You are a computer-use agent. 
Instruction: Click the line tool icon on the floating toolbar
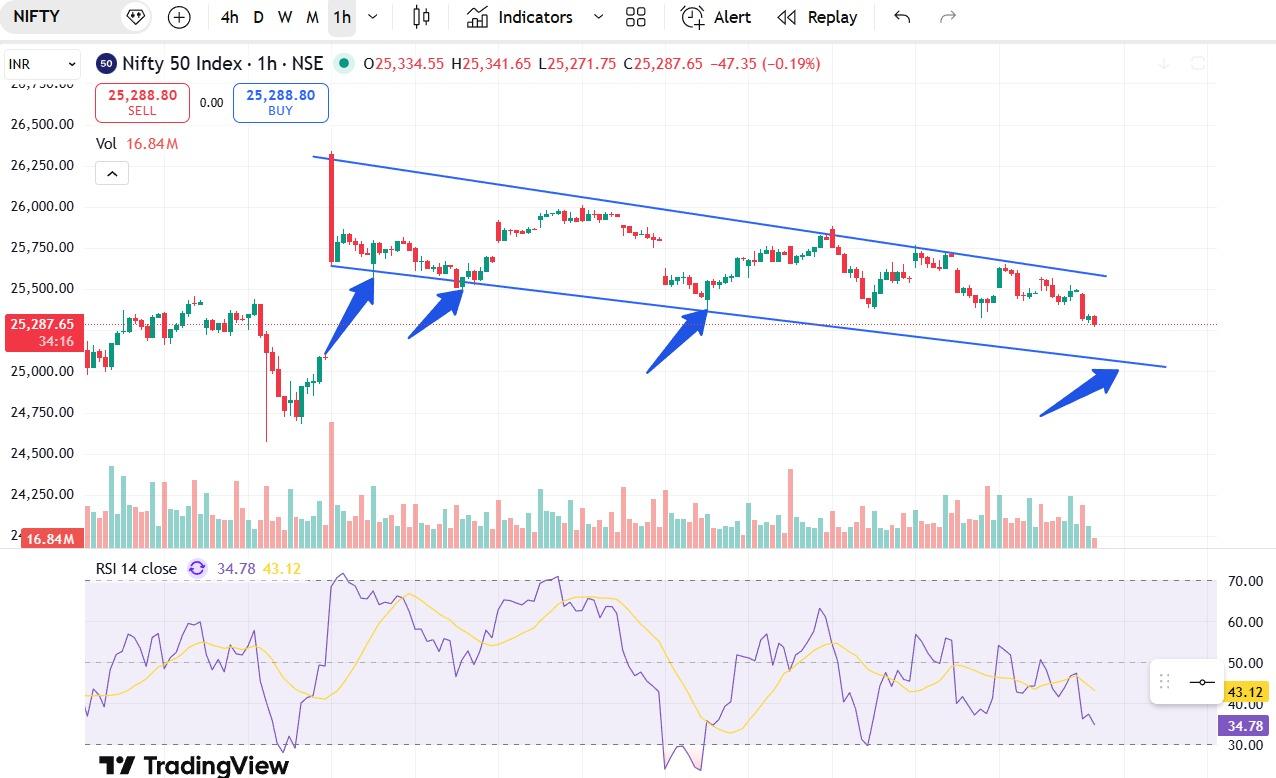(x=1202, y=682)
